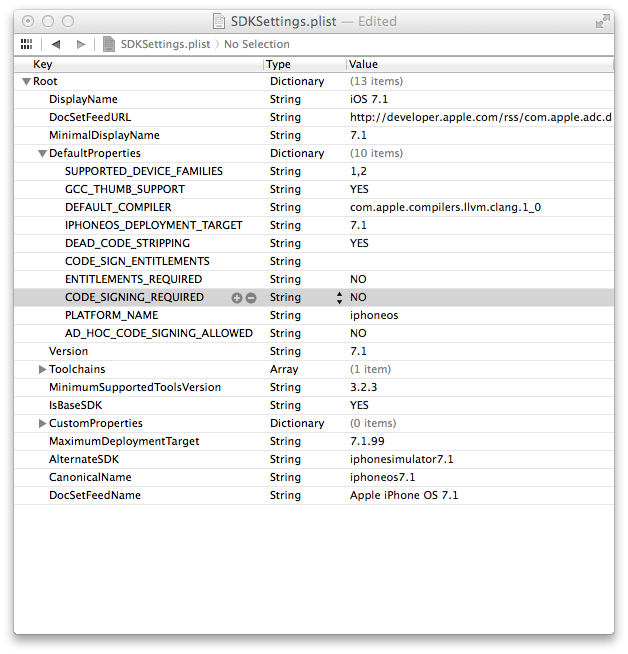The height and width of the screenshot is (654, 628).
Task: Click the empty value cell of CODE_SIGN_ENTITLEMENTS
Action: [480, 261]
